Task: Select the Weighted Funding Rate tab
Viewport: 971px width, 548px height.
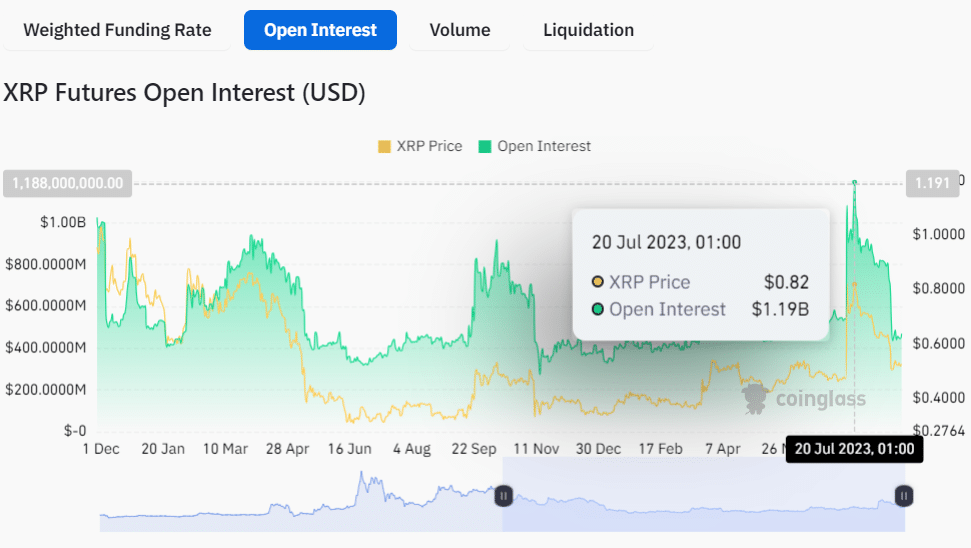Action: coord(117,30)
